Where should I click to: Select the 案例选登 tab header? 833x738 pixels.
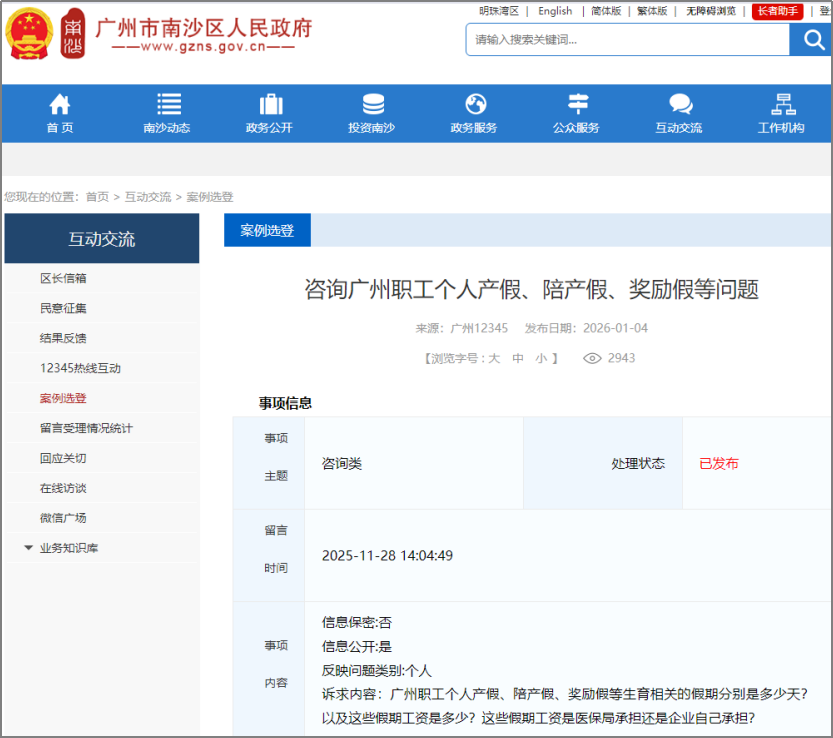pos(267,230)
